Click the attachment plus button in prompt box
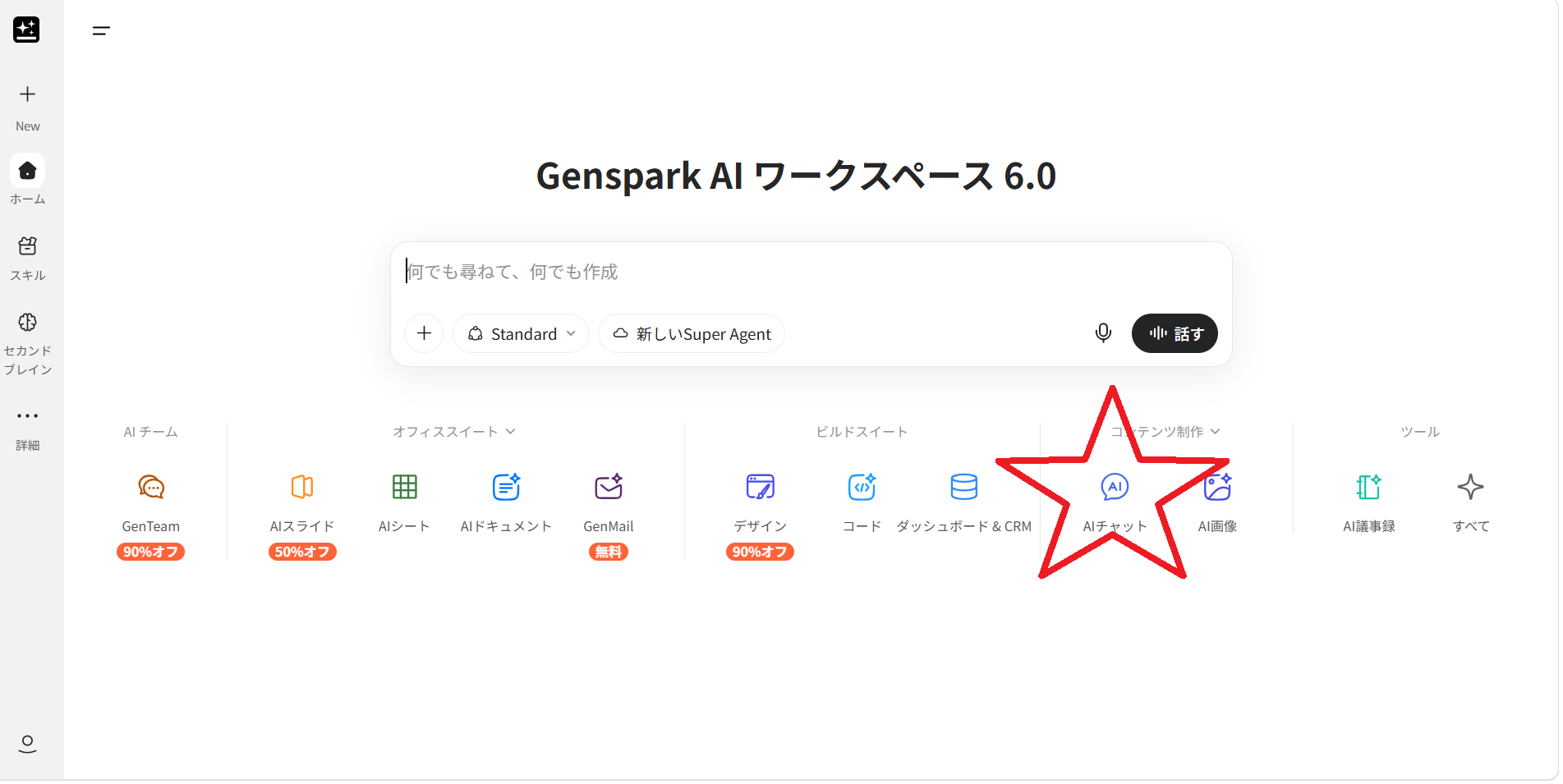The height and width of the screenshot is (784, 1563). click(x=424, y=333)
